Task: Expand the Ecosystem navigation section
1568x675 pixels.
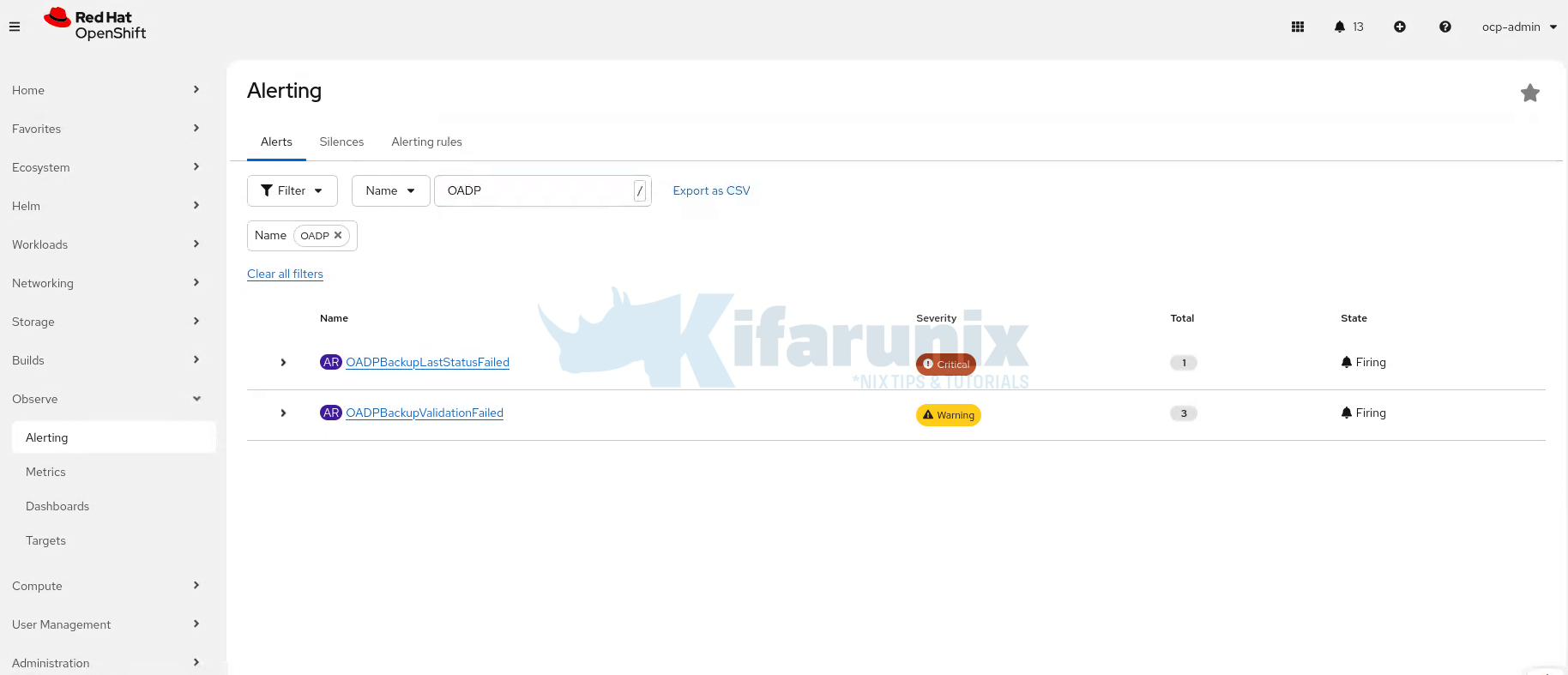Action: pyautogui.click(x=106, y=167)
